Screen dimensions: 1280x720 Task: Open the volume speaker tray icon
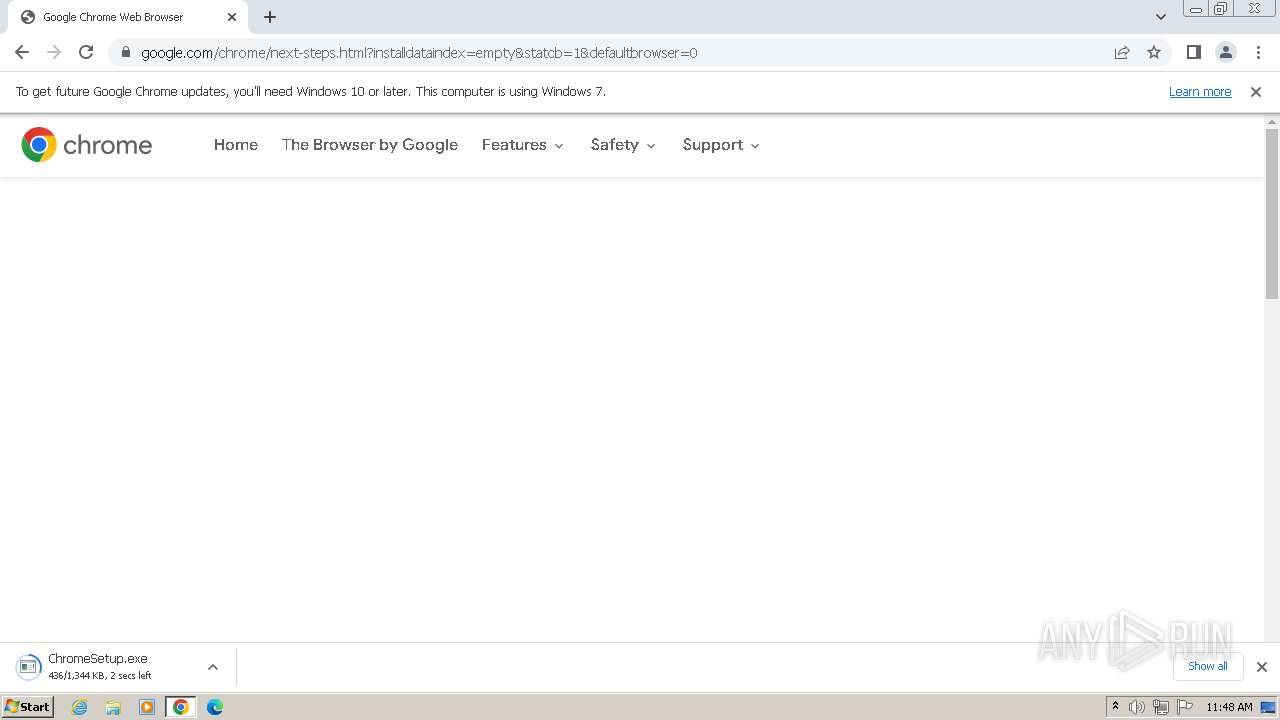click(x=1137, y=707)
